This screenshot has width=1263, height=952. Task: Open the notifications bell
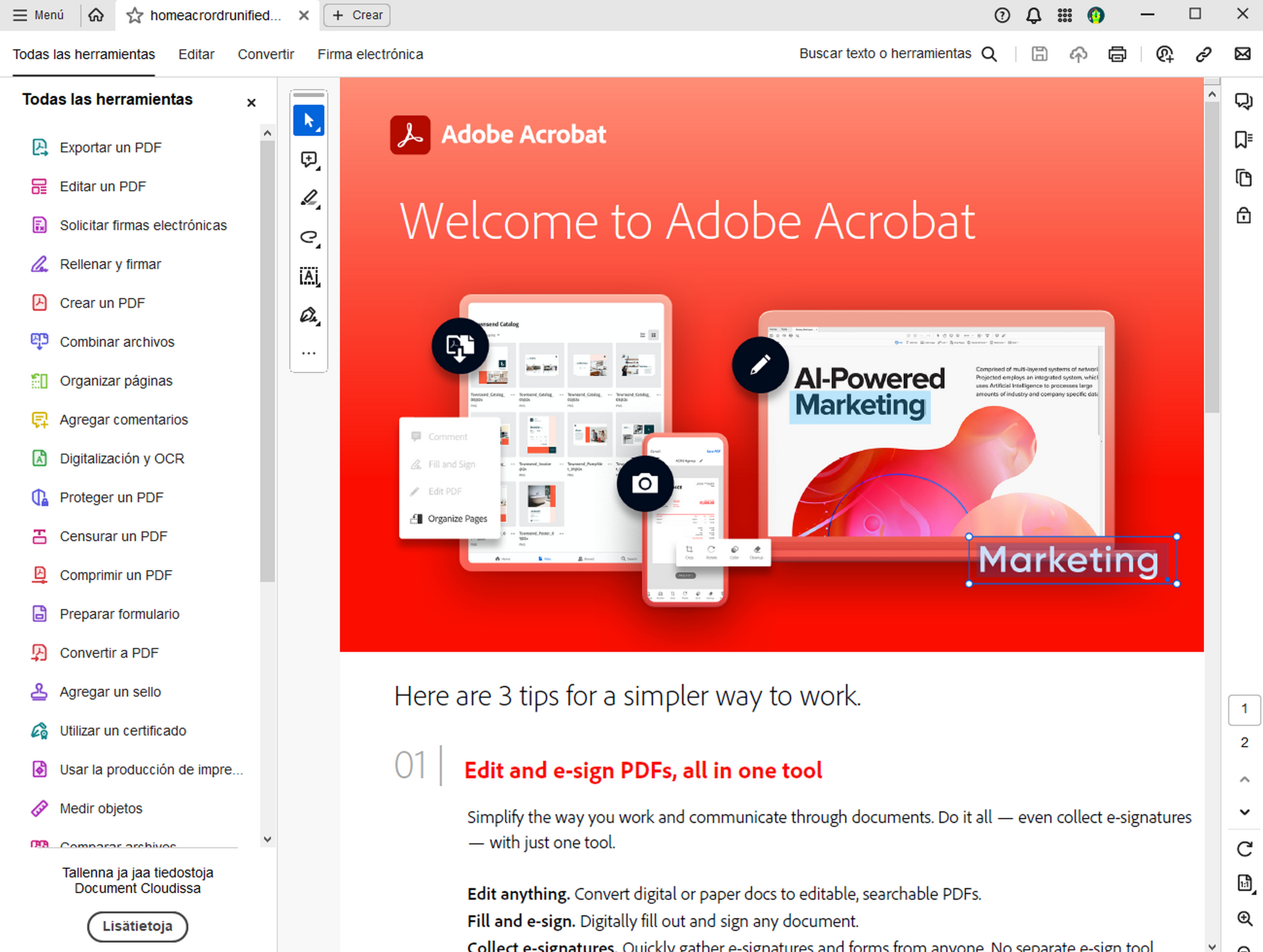(x=1034, y=15)
